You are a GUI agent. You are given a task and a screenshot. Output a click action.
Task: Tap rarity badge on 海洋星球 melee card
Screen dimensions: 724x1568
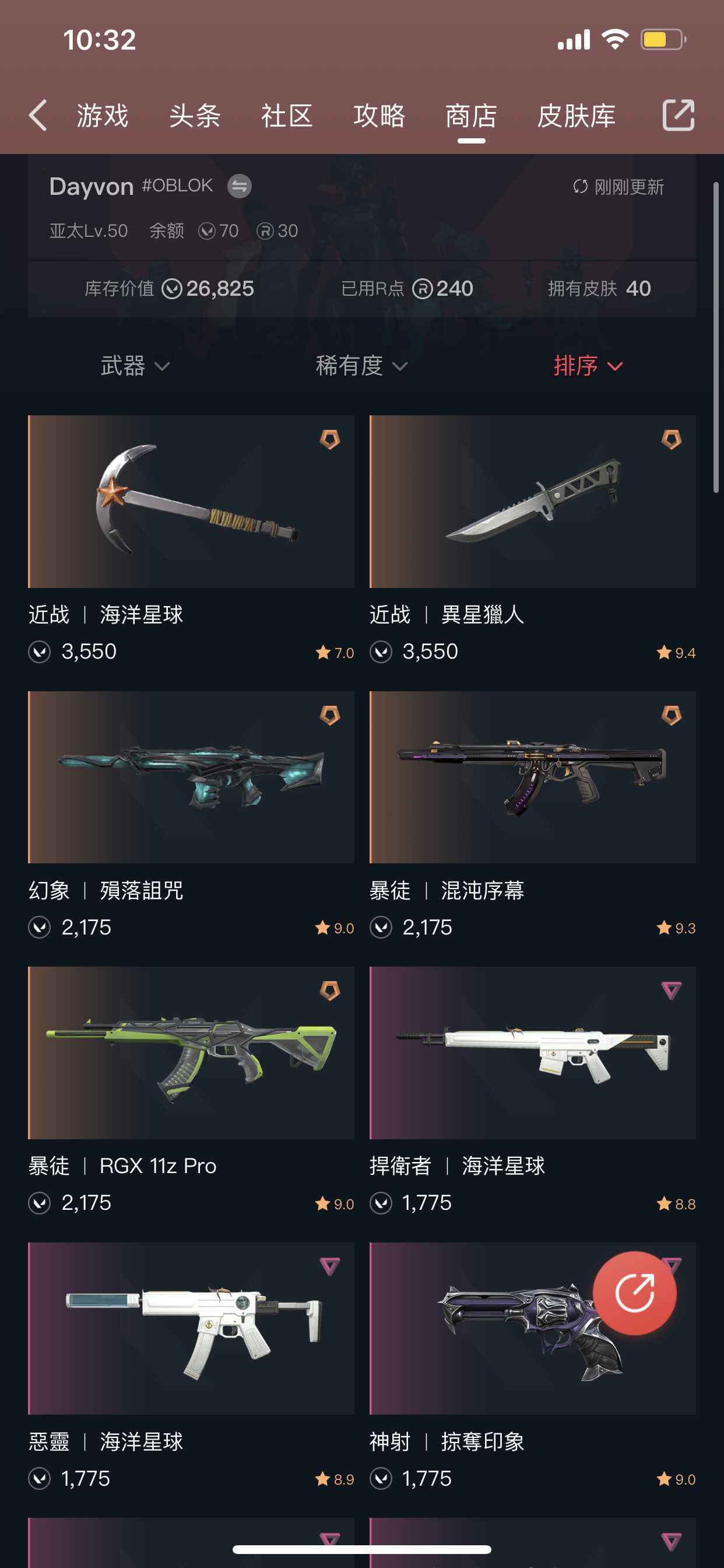click(330, 439)
